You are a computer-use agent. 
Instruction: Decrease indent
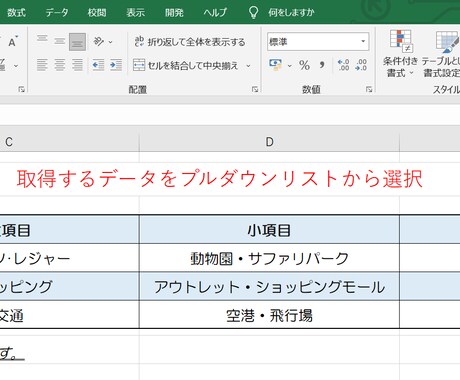click(x=98, y=65)
